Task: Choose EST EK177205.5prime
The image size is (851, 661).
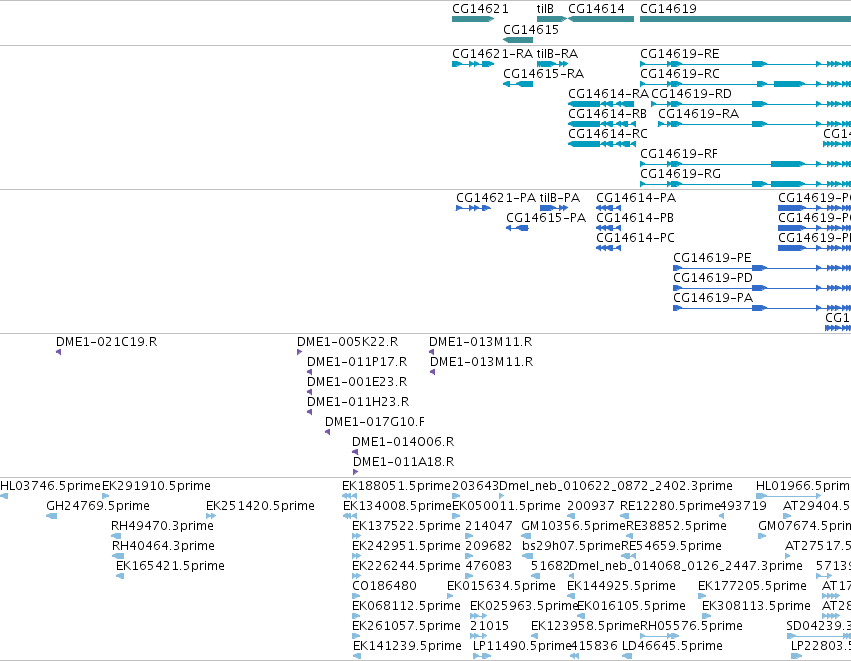Action: click(x=752, y=586)
